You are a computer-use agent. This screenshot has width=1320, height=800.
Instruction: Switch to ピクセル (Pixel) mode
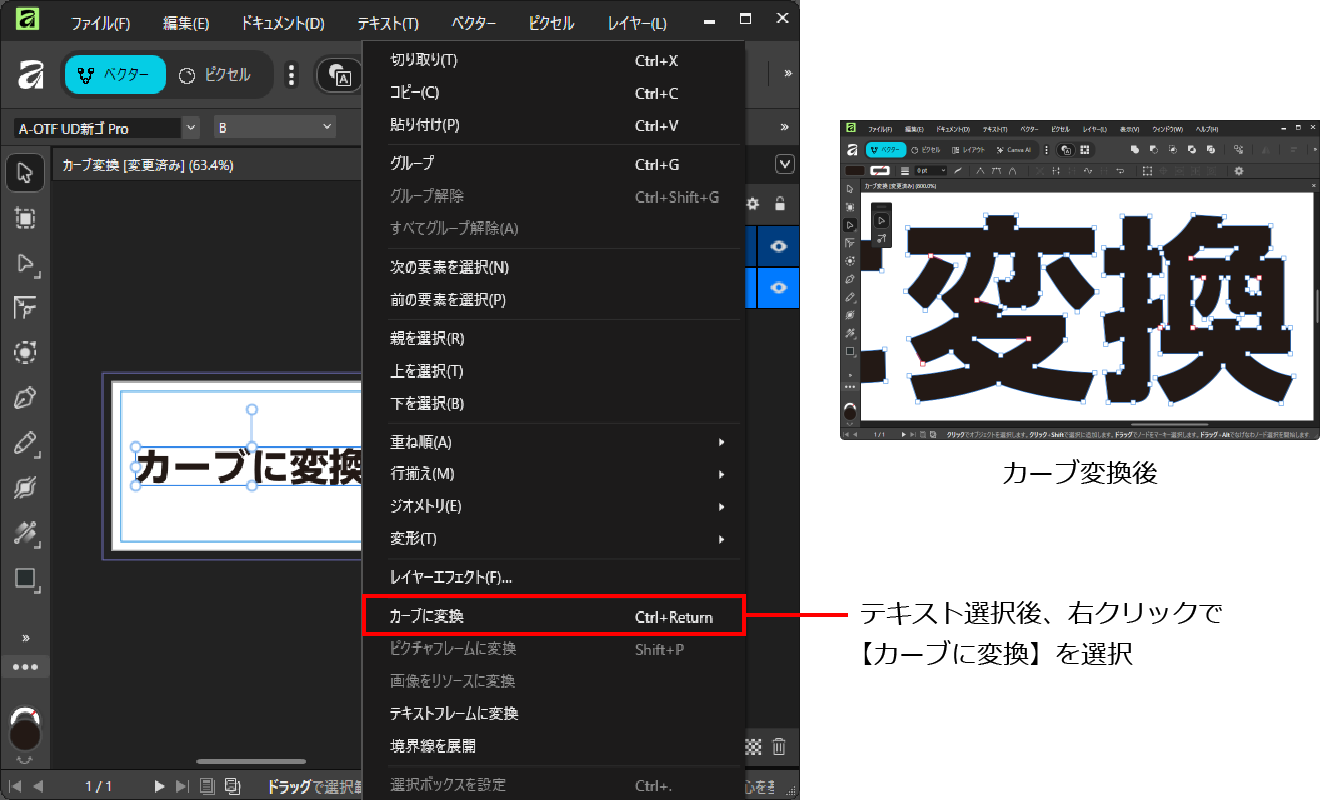coord(215,75)
